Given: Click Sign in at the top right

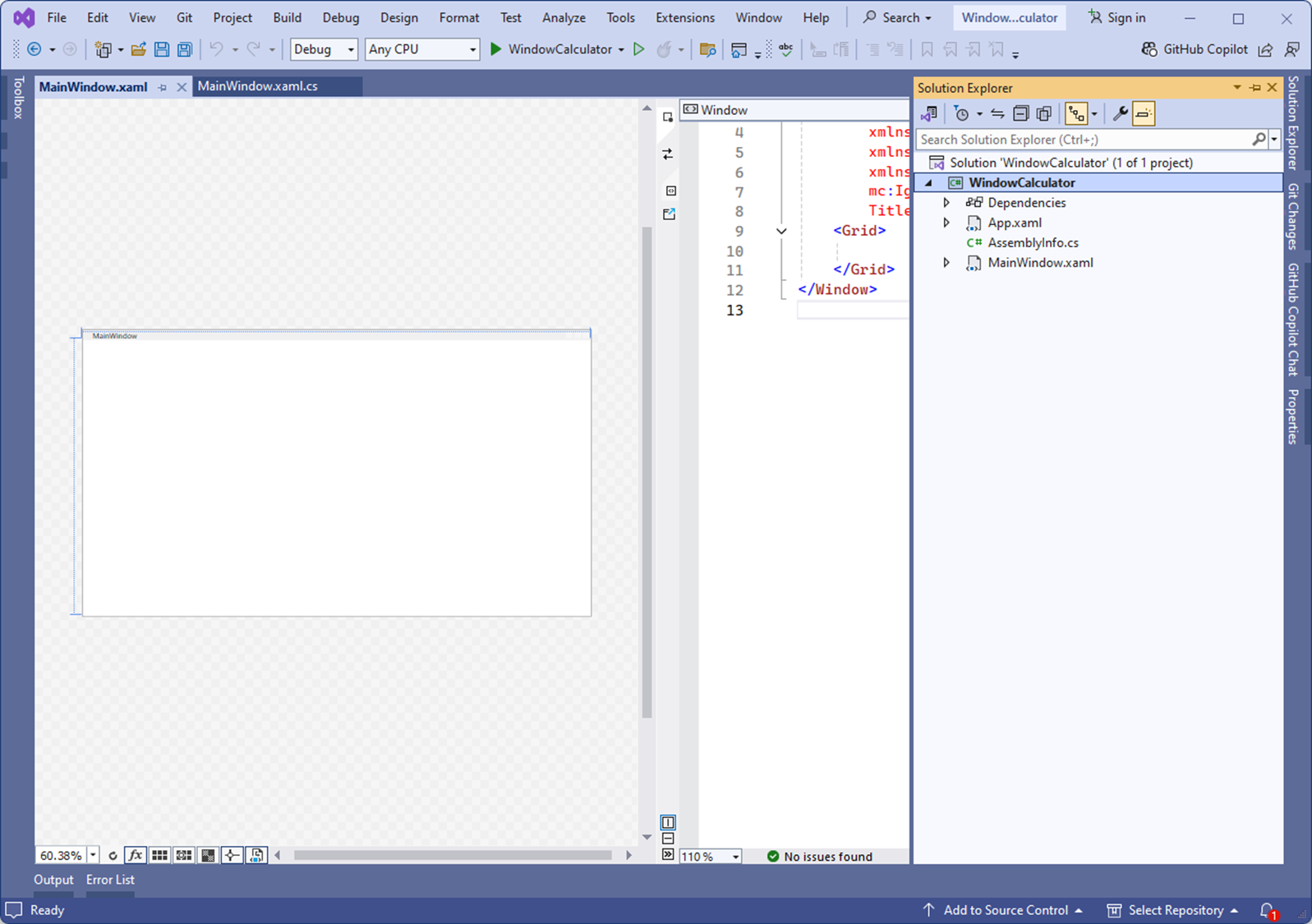Looking at the screenshot, I should (x=1116, y=17).
